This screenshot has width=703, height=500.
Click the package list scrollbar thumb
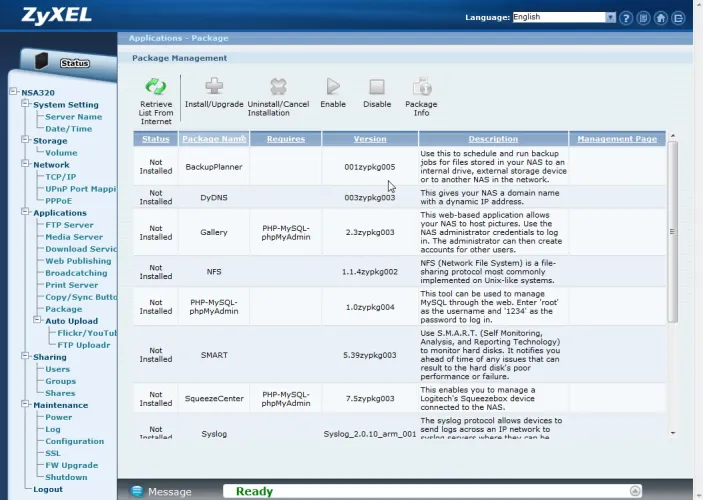(673, 231)
